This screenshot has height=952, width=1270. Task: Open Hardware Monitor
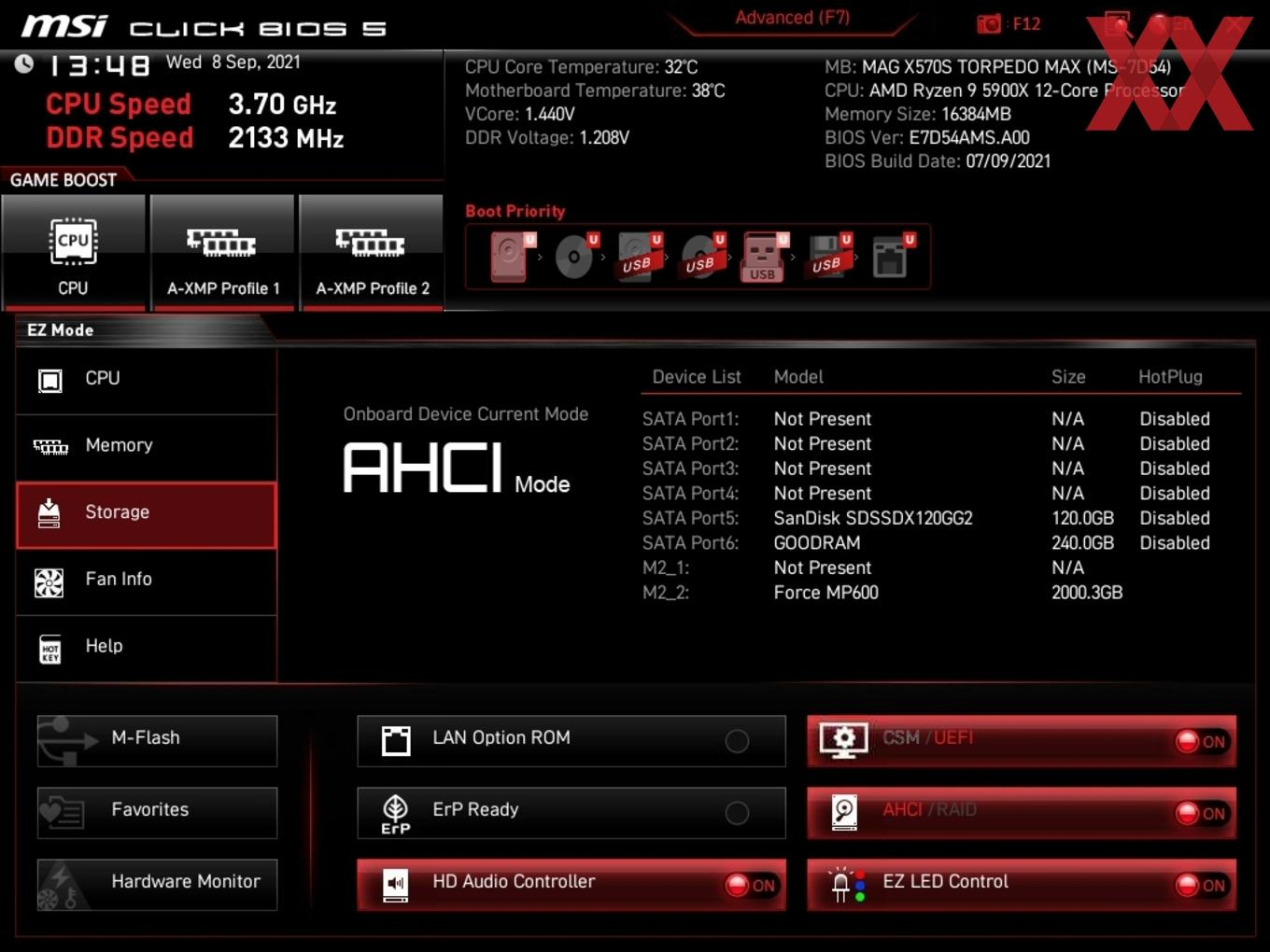click(157, 884)
